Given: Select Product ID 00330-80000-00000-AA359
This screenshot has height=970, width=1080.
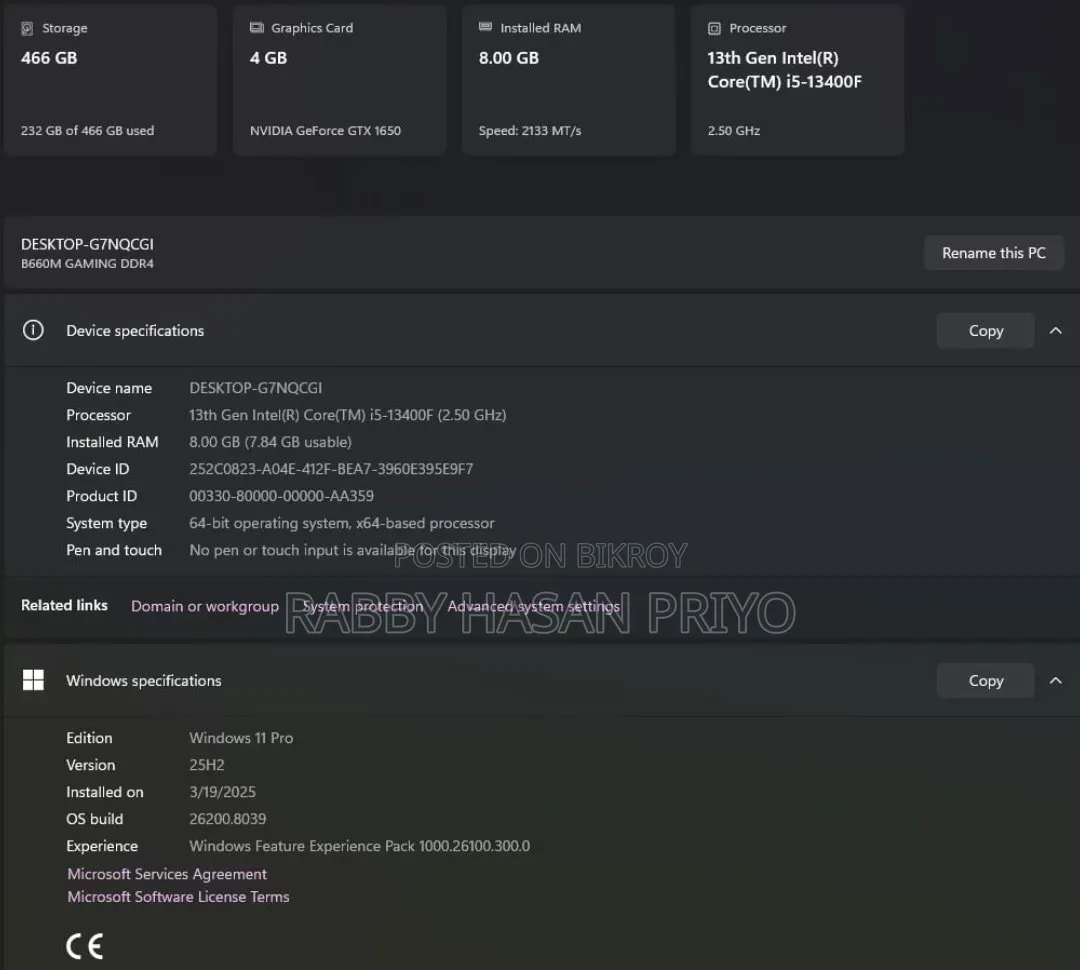Looking at the screenshot, I should [282, 495].
